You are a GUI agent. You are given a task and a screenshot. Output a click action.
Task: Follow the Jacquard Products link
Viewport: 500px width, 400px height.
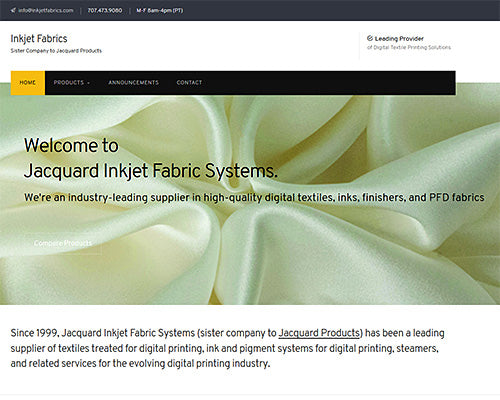tap(319, 333)
